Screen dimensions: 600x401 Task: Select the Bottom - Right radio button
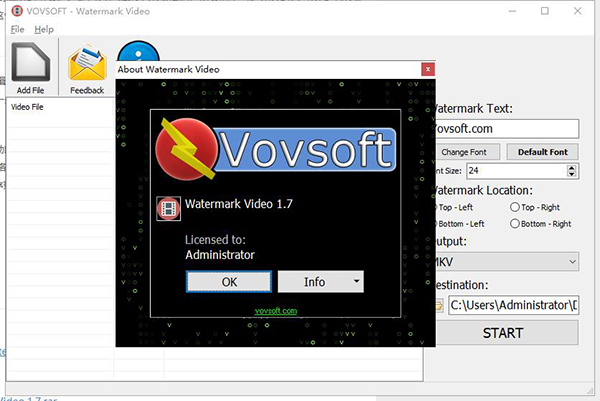(515, 223)
